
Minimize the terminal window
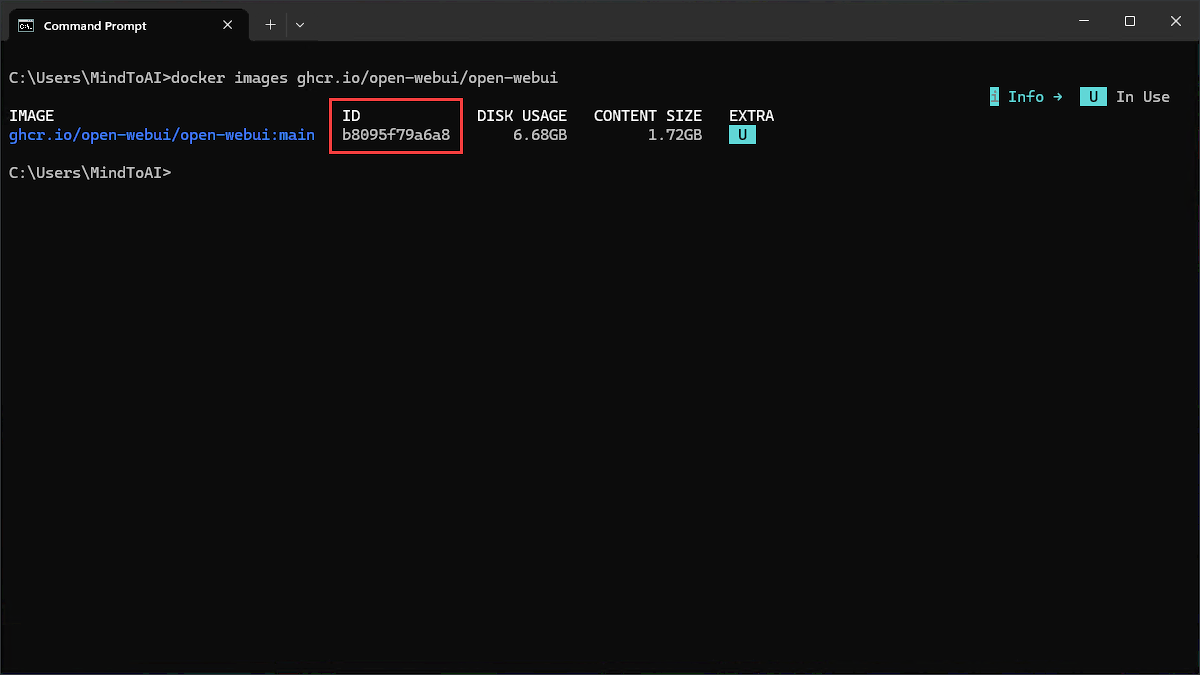point(1084,21)
